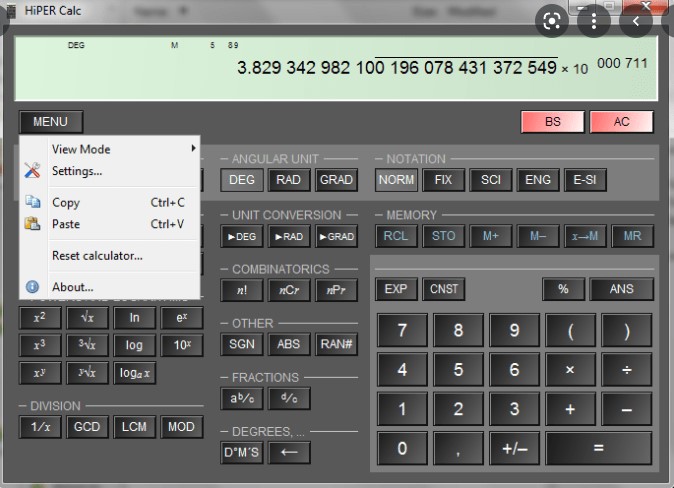Click the ABS absolute value key
674x488 pixels.
coord(289,344)
